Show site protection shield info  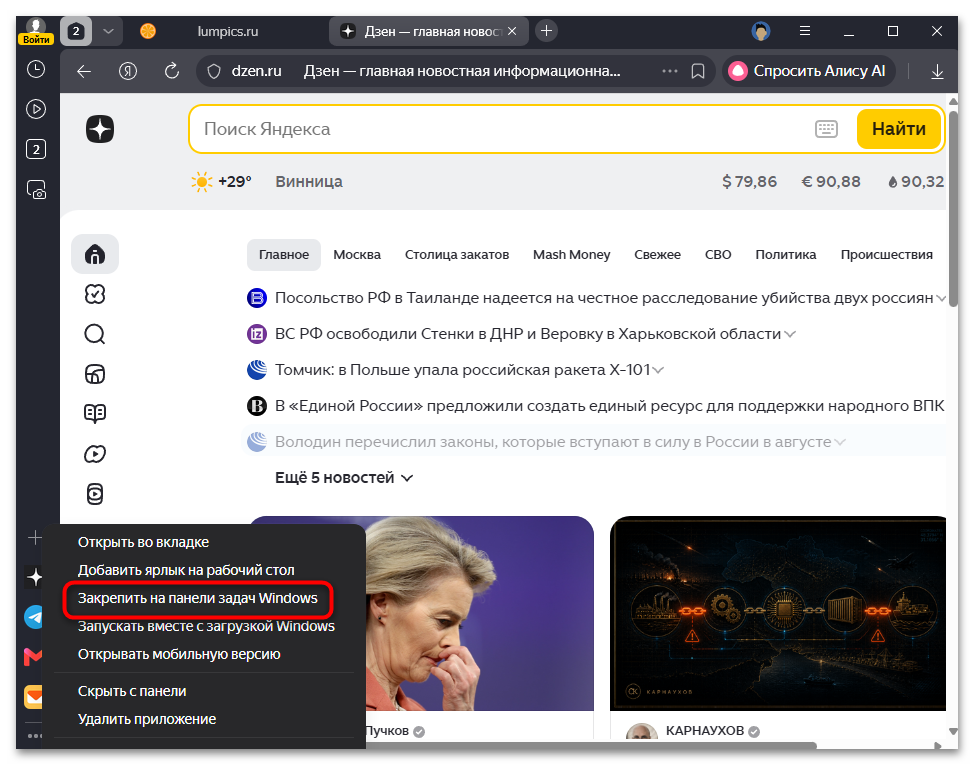[214, 71]
